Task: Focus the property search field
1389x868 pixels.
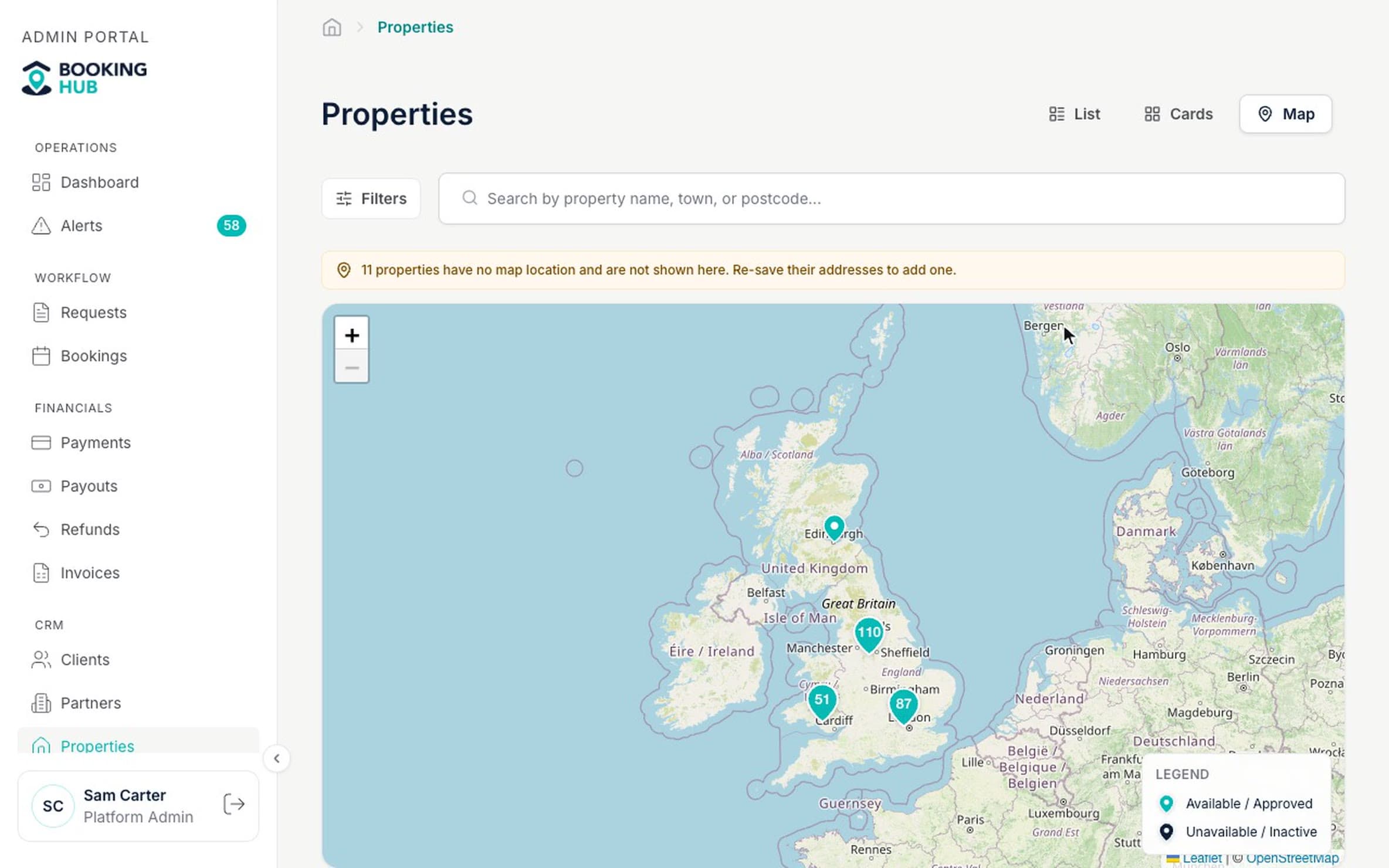Action: tap(892, 199)
